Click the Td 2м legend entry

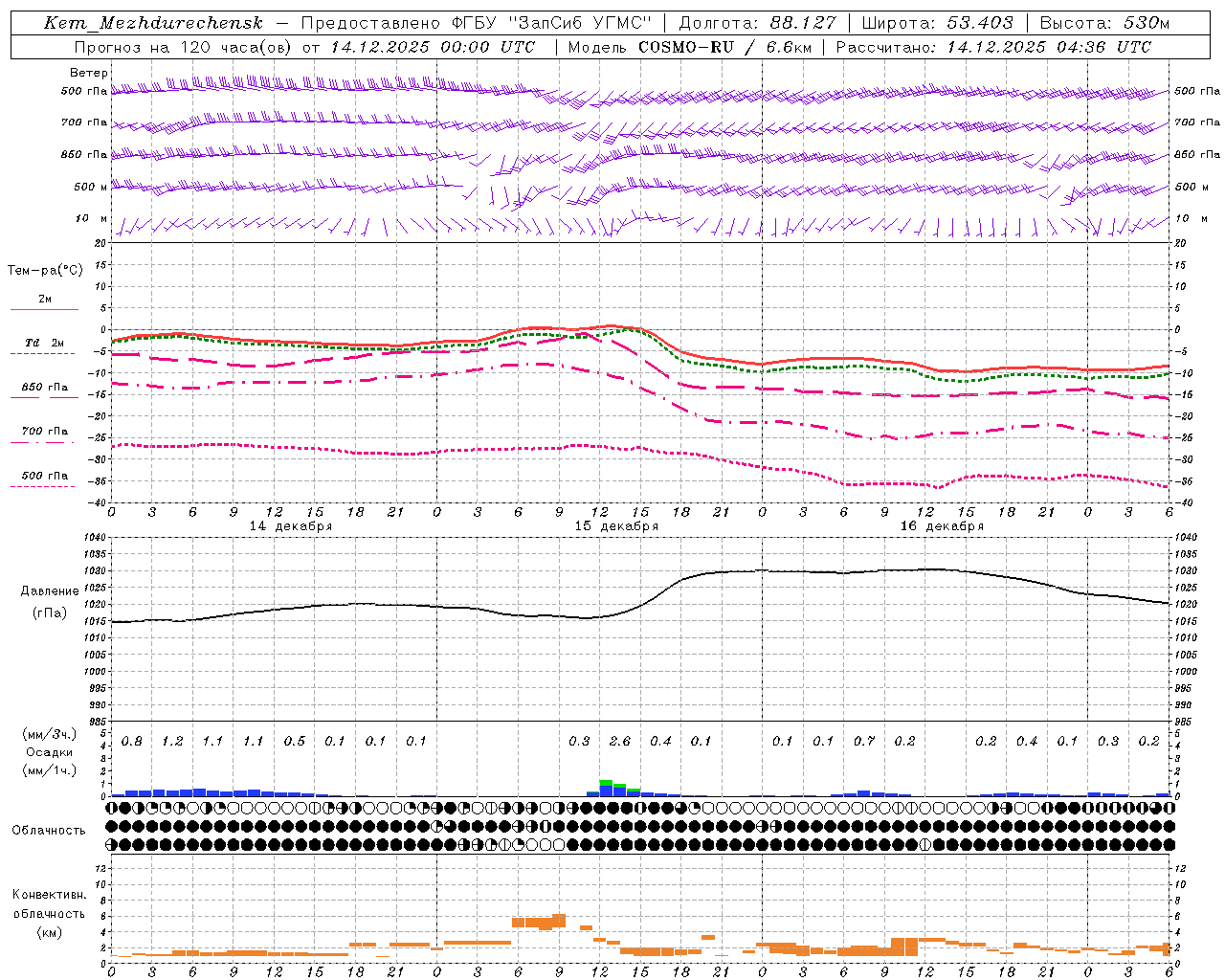tap(44, 343)
